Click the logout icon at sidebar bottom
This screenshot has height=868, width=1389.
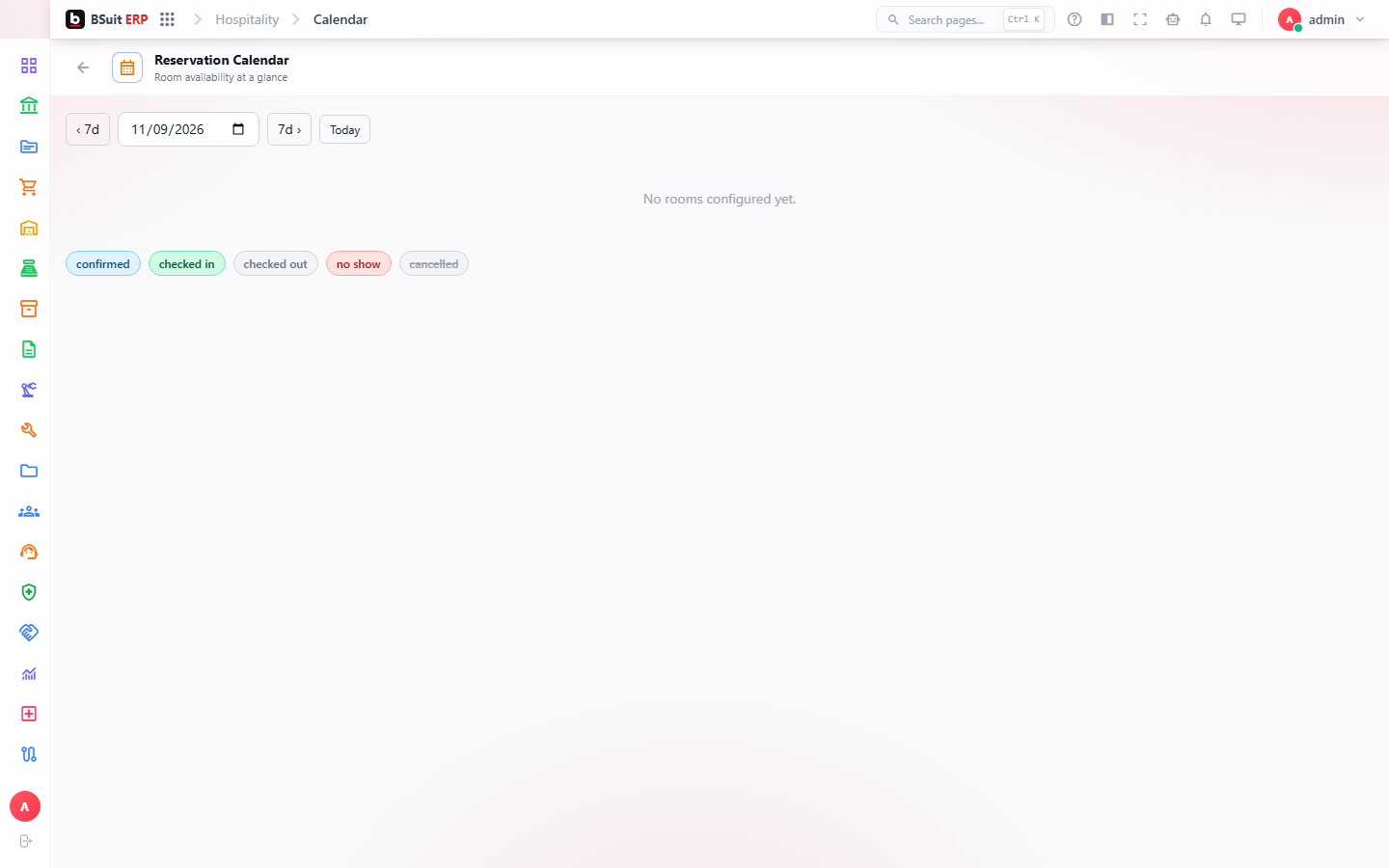tap(26, 841)
